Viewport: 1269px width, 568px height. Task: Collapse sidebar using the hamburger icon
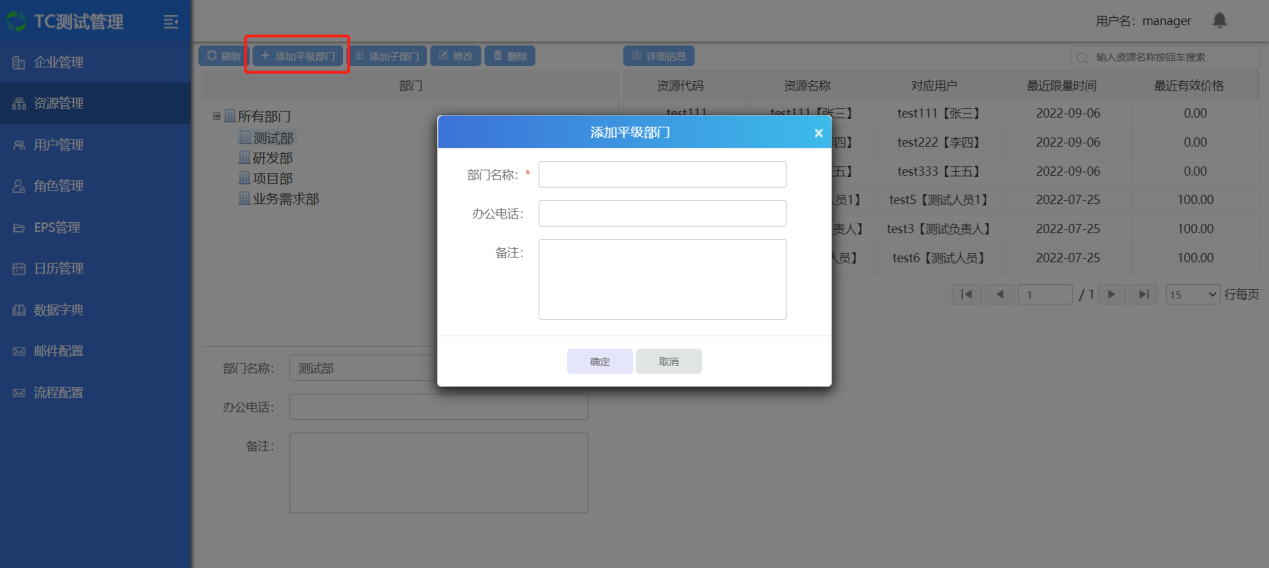[171, 21]
